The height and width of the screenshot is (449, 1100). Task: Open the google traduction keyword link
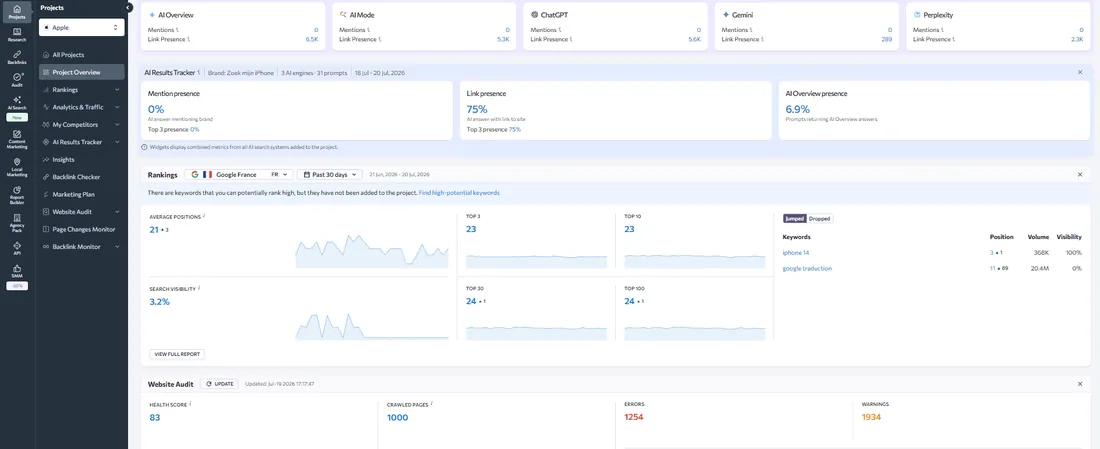807,268
